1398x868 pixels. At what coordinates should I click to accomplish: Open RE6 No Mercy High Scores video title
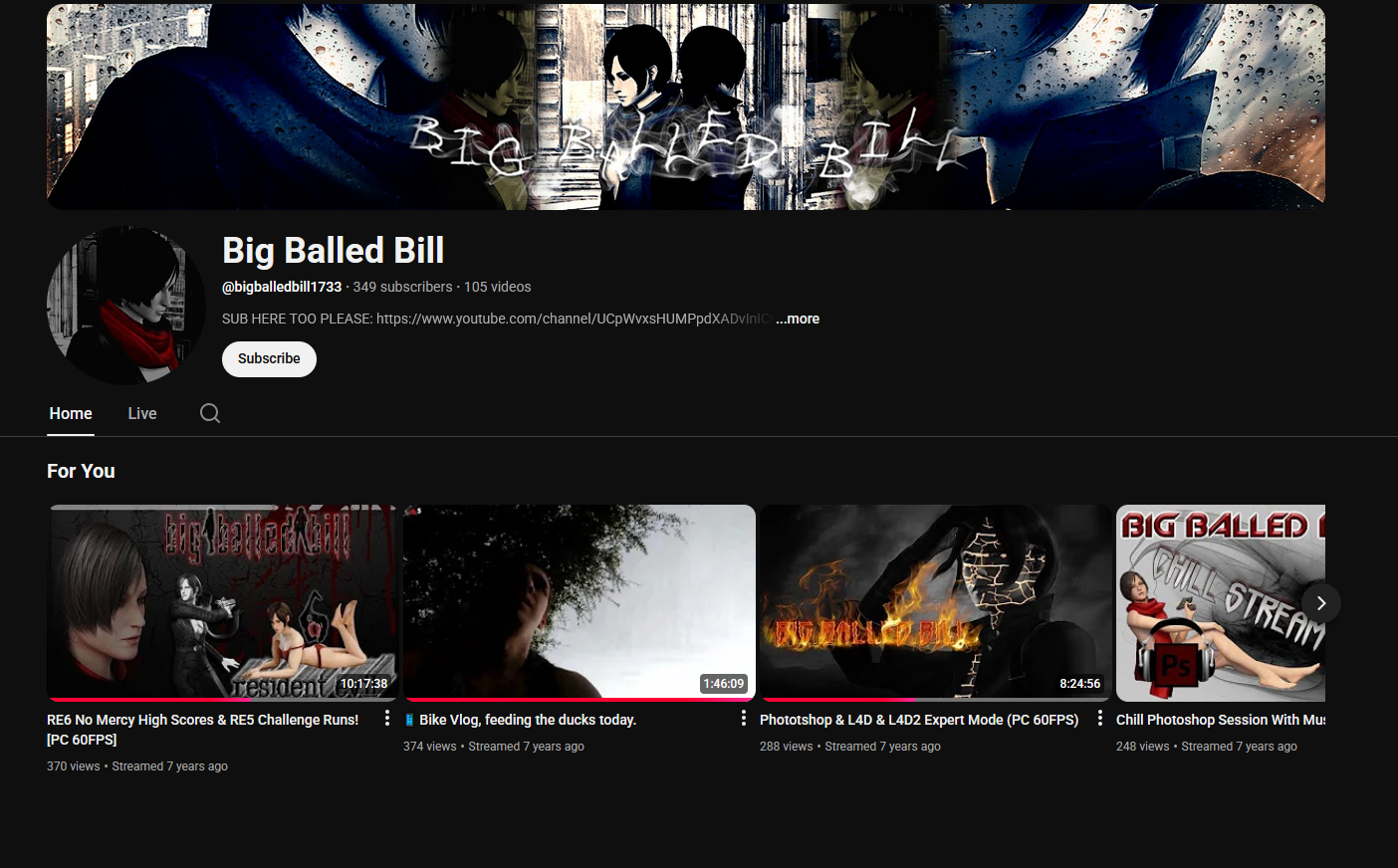pos(202,720)
